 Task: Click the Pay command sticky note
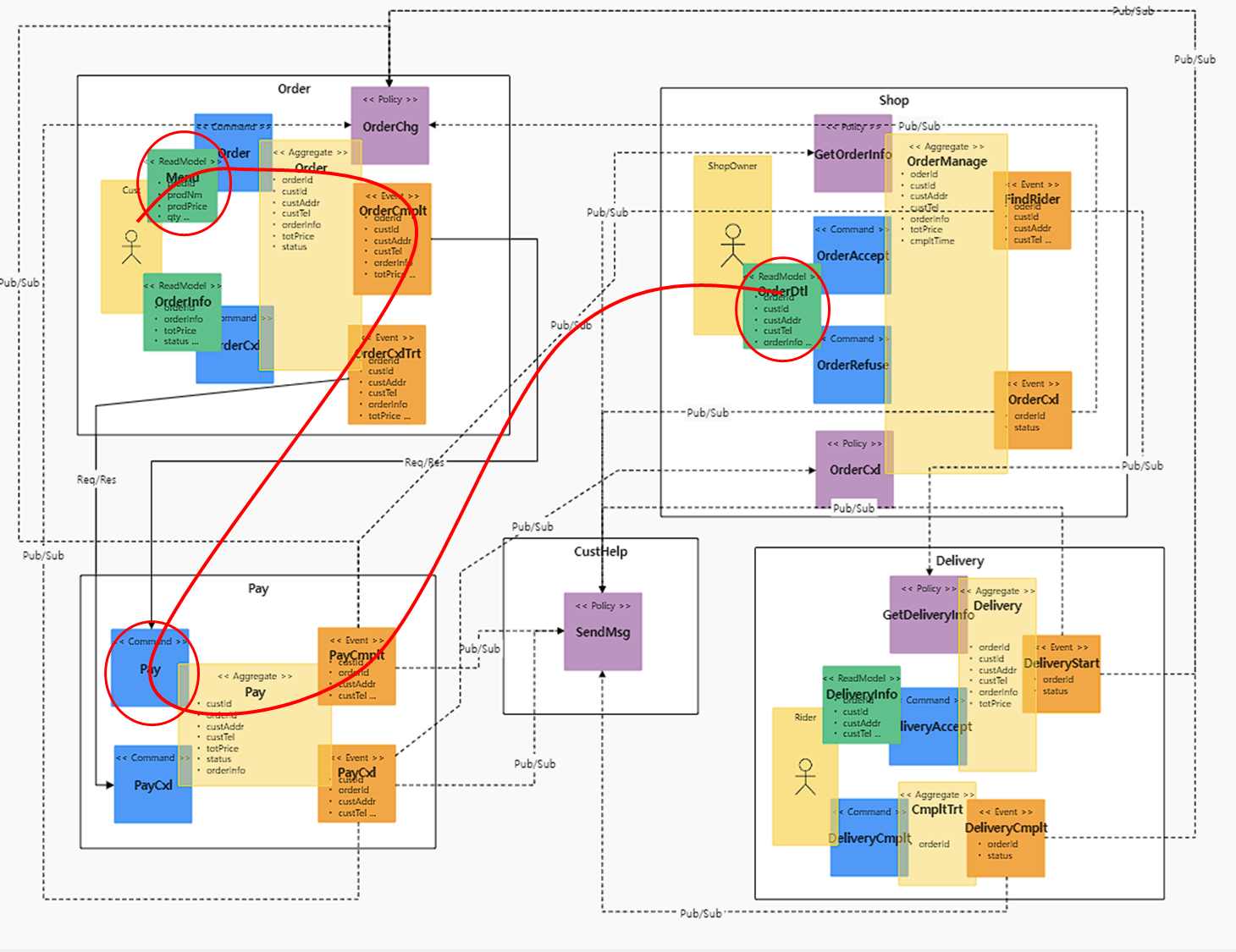pos(150,668)
